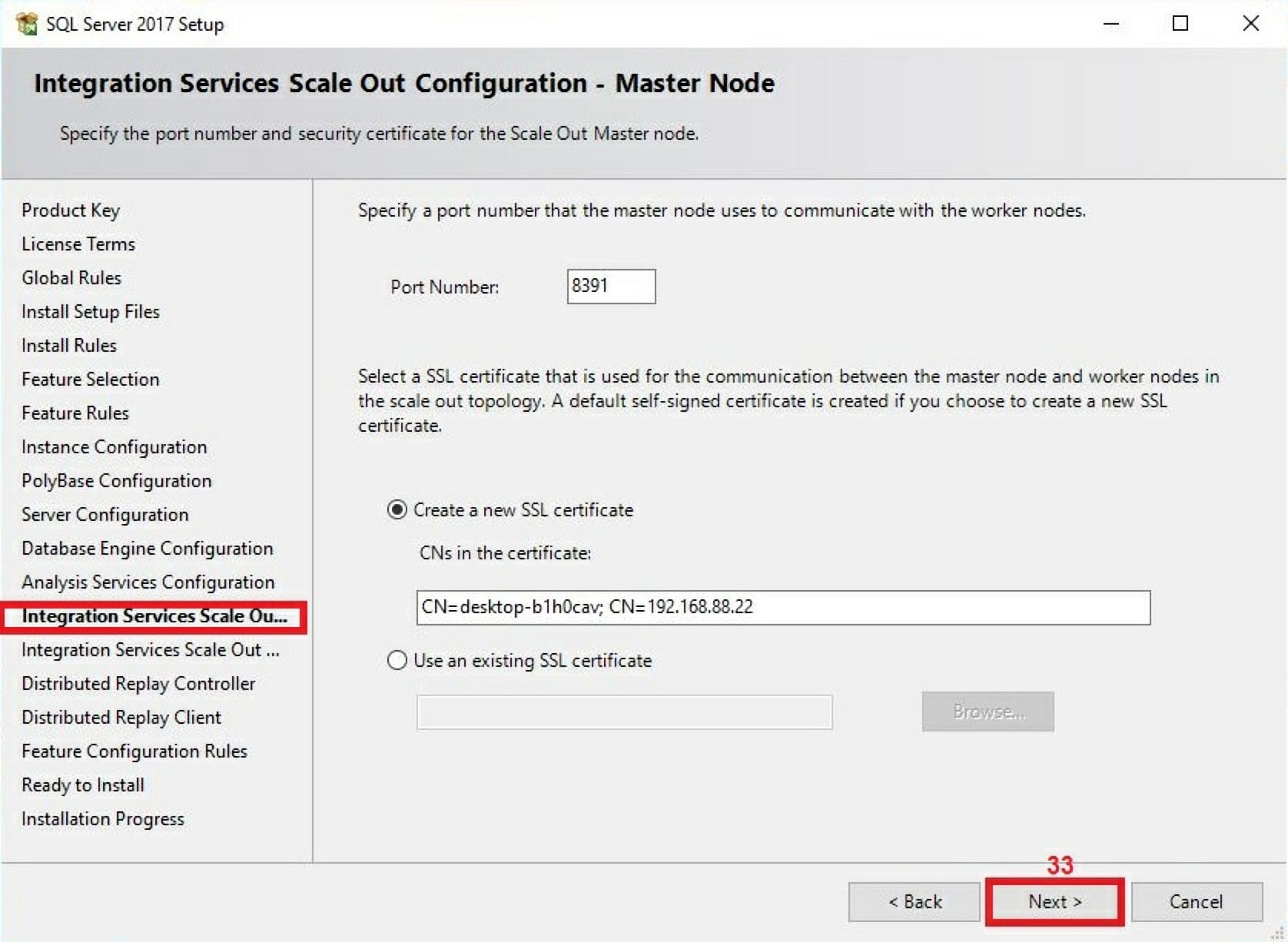This screenshot has height=942, width=1288.
Task: Select the Feature Selection step
Action: (x=91, y=380)
